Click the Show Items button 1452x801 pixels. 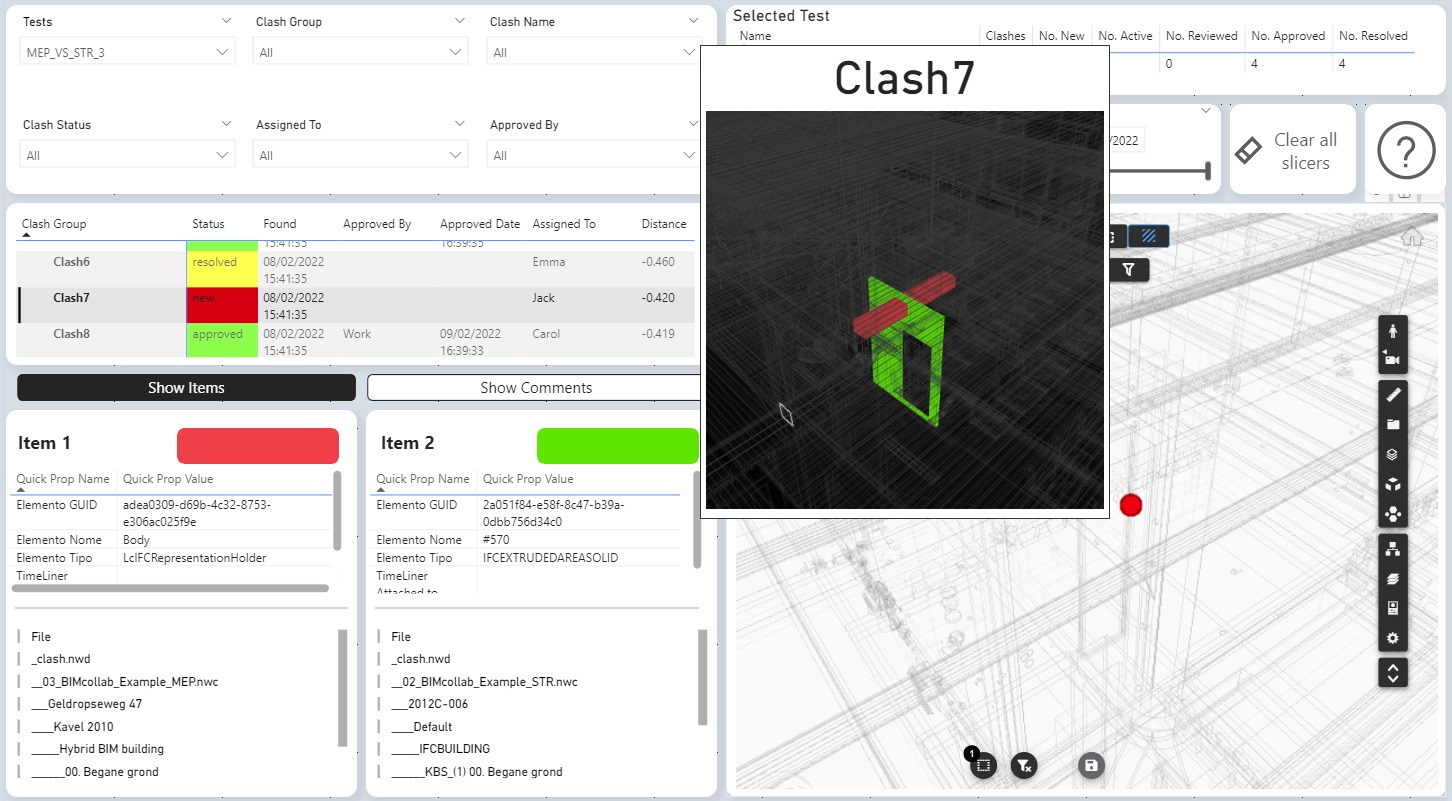point(186,387)
